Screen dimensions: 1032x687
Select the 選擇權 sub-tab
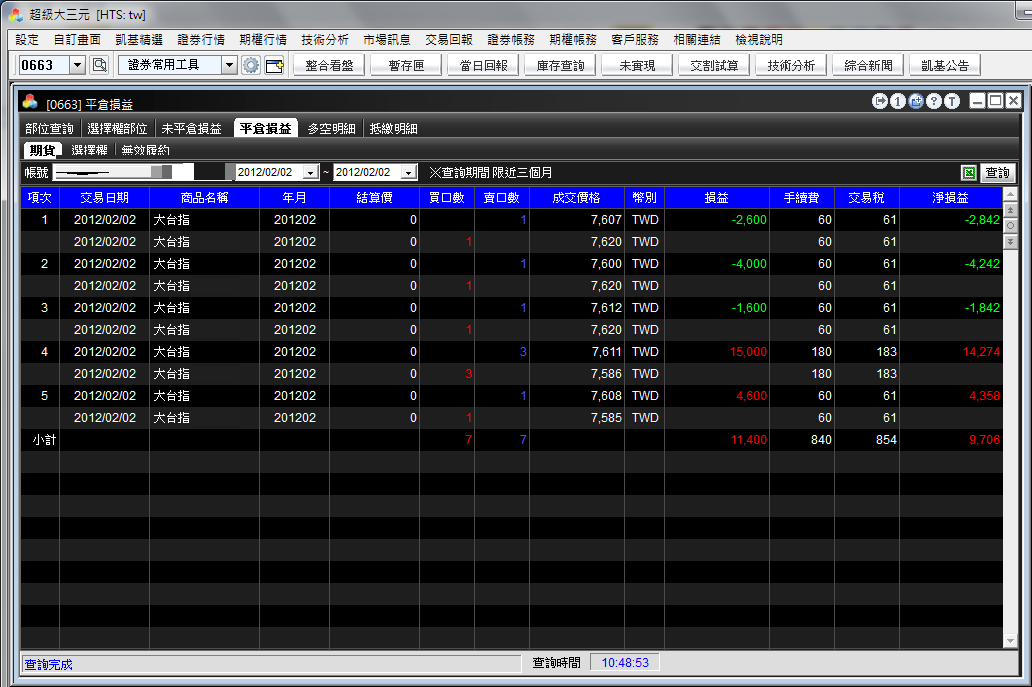coord(90,150)
